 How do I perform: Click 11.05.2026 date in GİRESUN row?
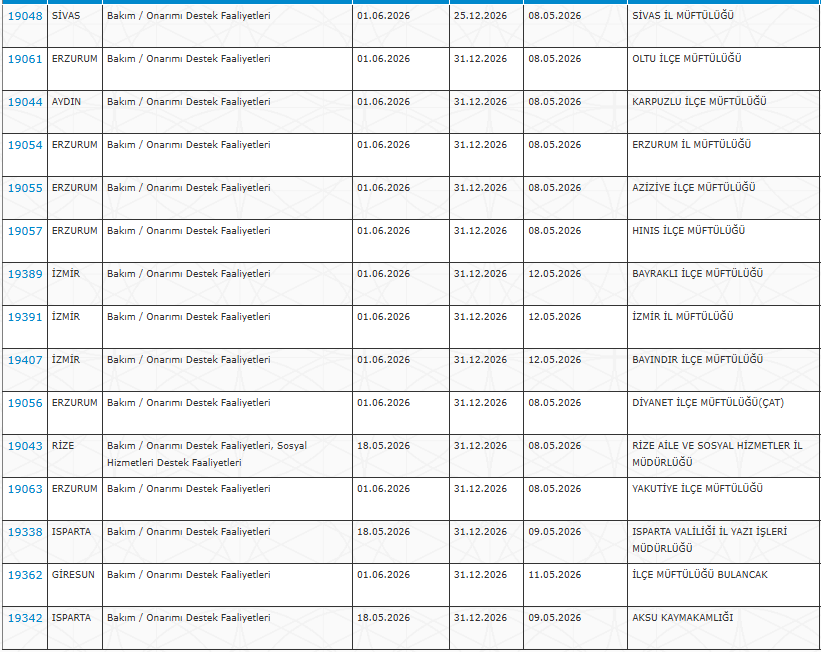[554, 574]
